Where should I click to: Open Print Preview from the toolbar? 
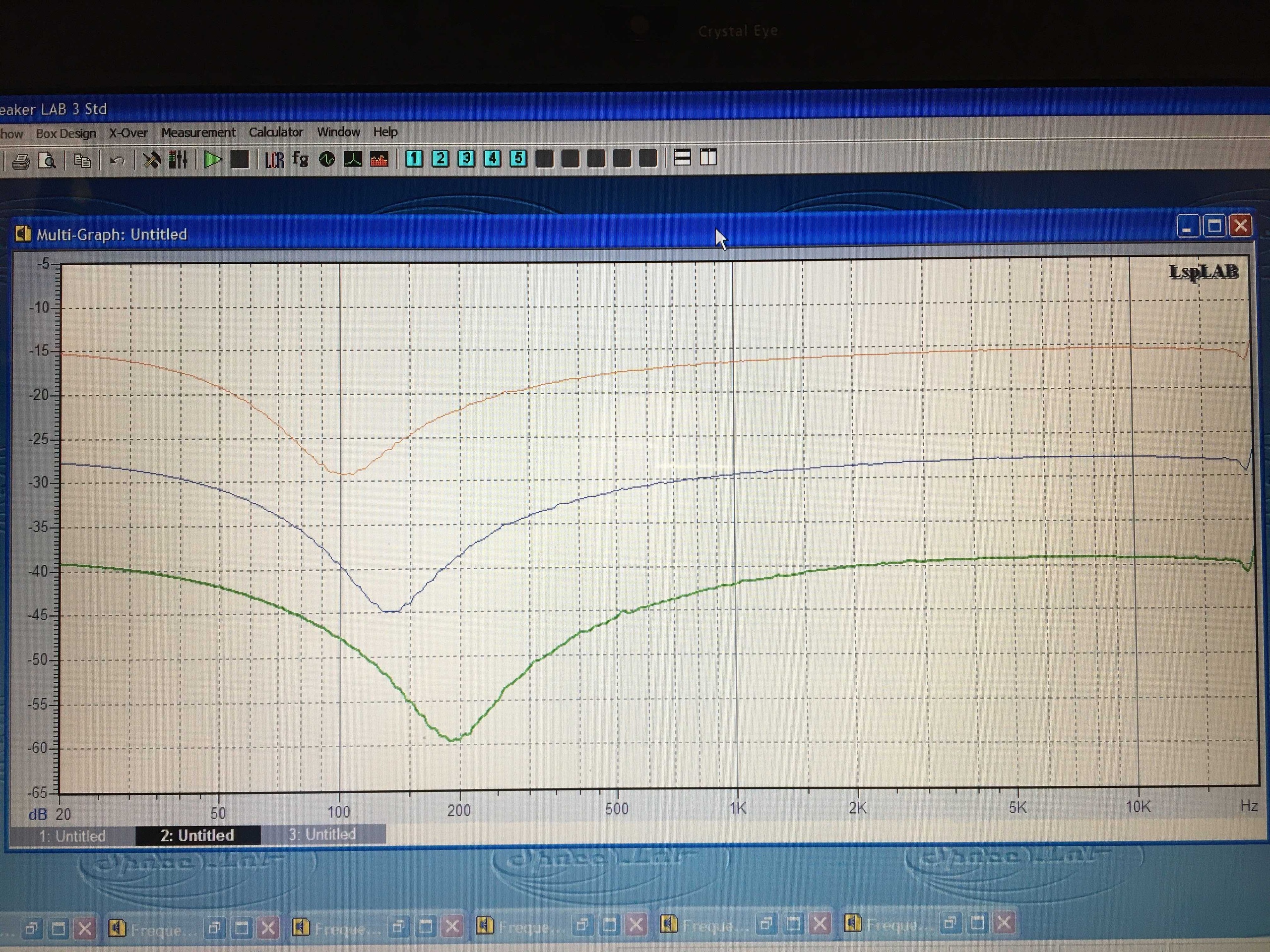click(48, 161)
